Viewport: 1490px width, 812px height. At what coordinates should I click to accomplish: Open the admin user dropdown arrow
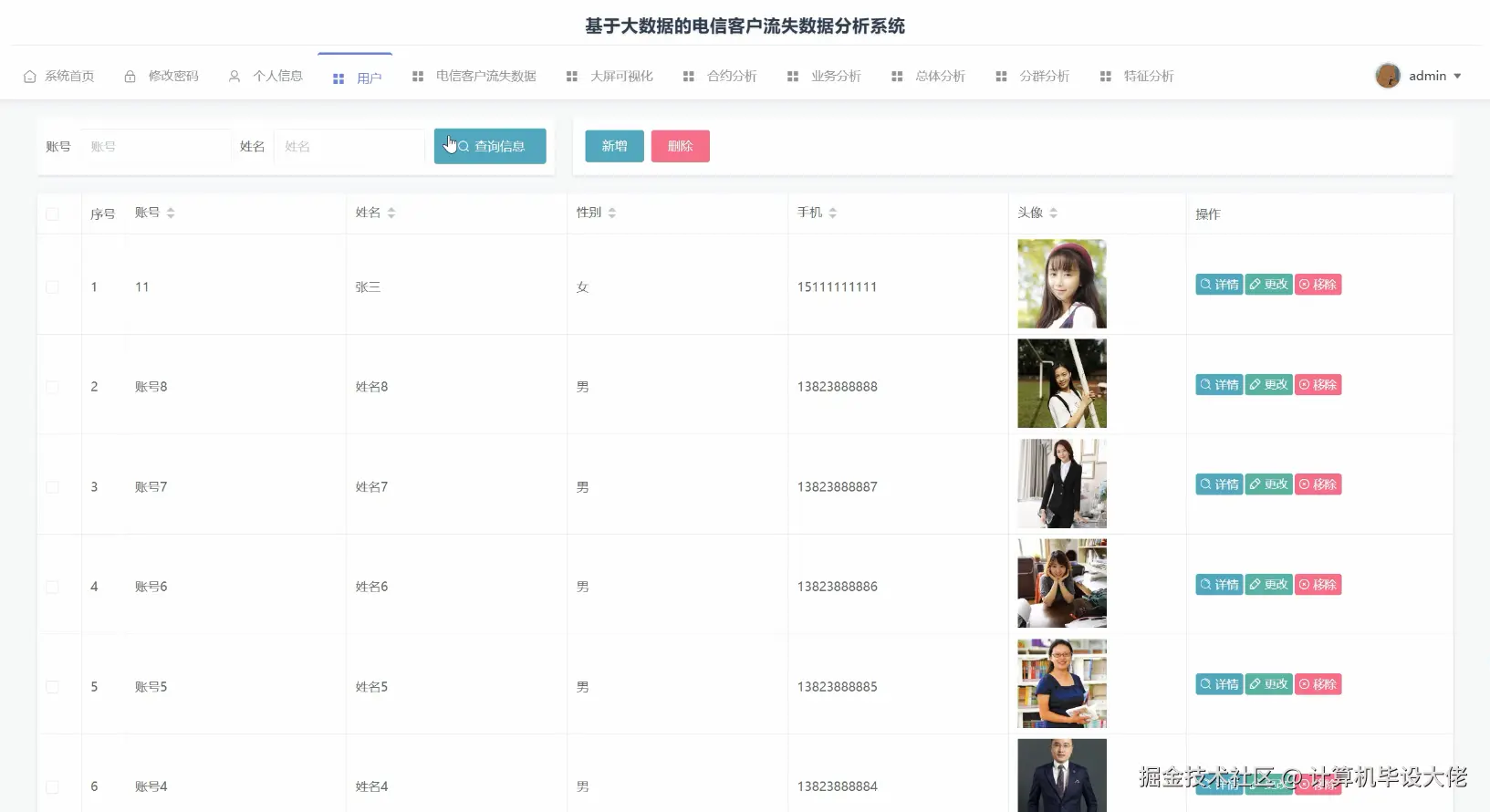coord(1457,77)
